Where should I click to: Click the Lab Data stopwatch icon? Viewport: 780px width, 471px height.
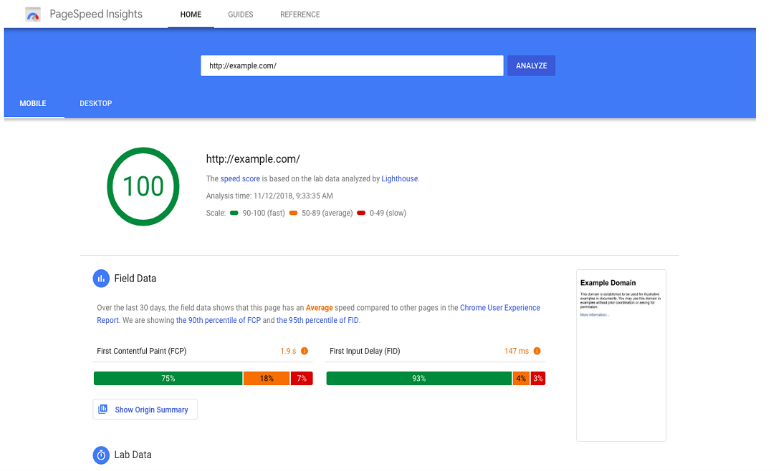click(x=101, y=455)
